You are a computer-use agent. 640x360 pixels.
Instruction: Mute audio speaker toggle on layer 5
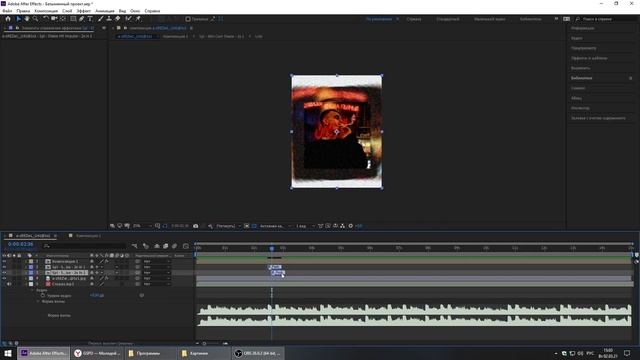tap(9, 284)
